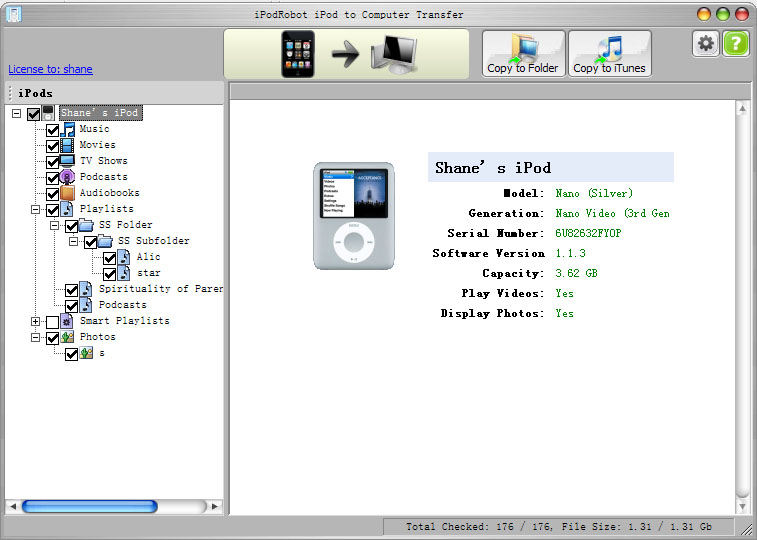Uncheck the star playlist checkbox

click(x=110, y=274)
